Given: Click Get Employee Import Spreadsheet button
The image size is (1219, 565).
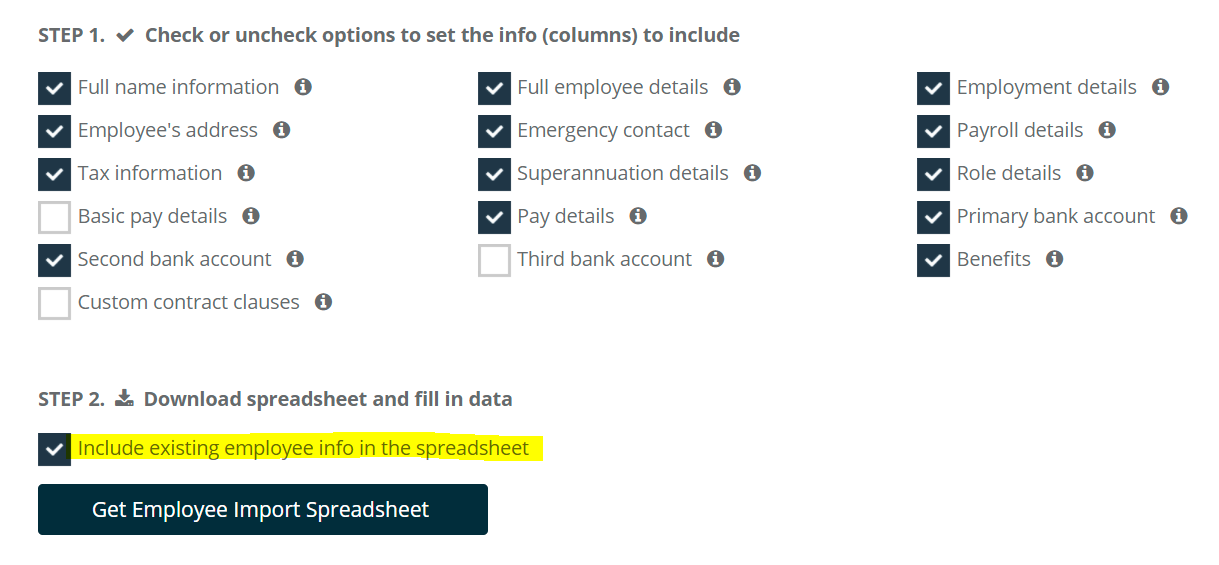Looking at the screenshot, I should pos(263,510).
